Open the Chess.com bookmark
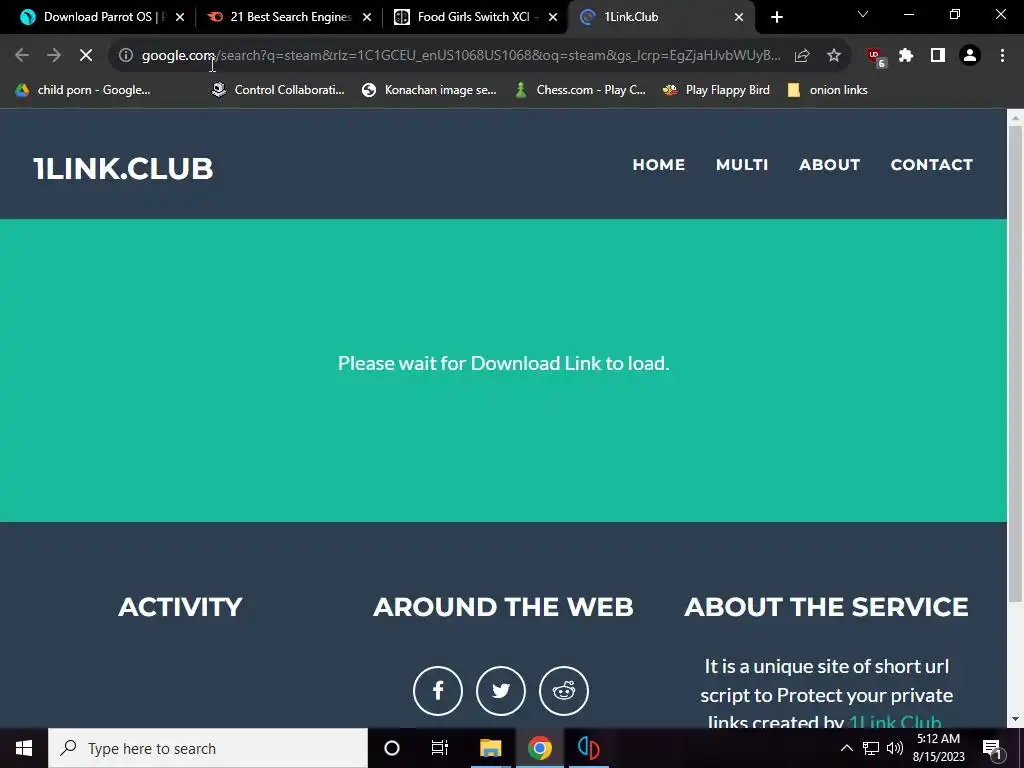 581,90
